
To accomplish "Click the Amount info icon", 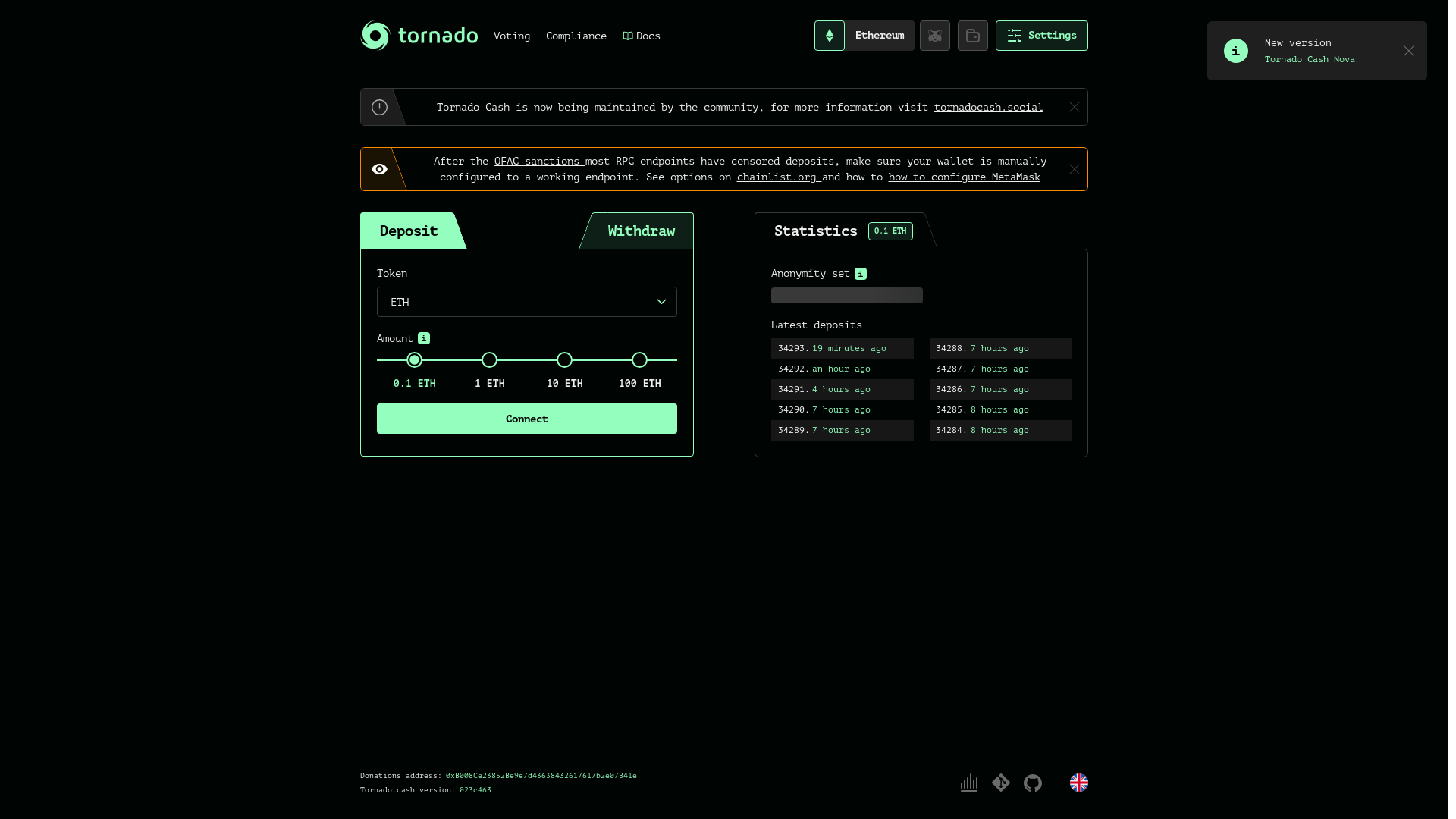I will [x=423, y=338].
